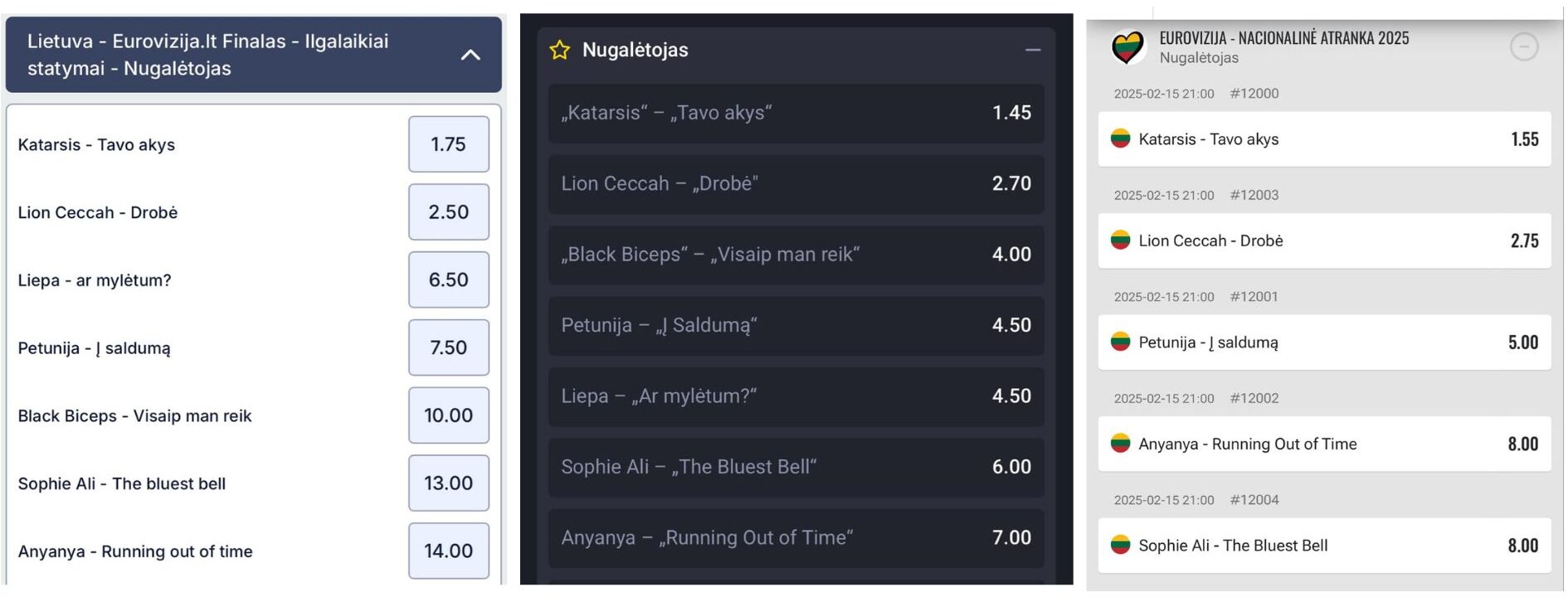The image size is (1568, 602).
Task: Click the flag icon next to Lion Ceccah - Drobė
Action: point(1121,240)
